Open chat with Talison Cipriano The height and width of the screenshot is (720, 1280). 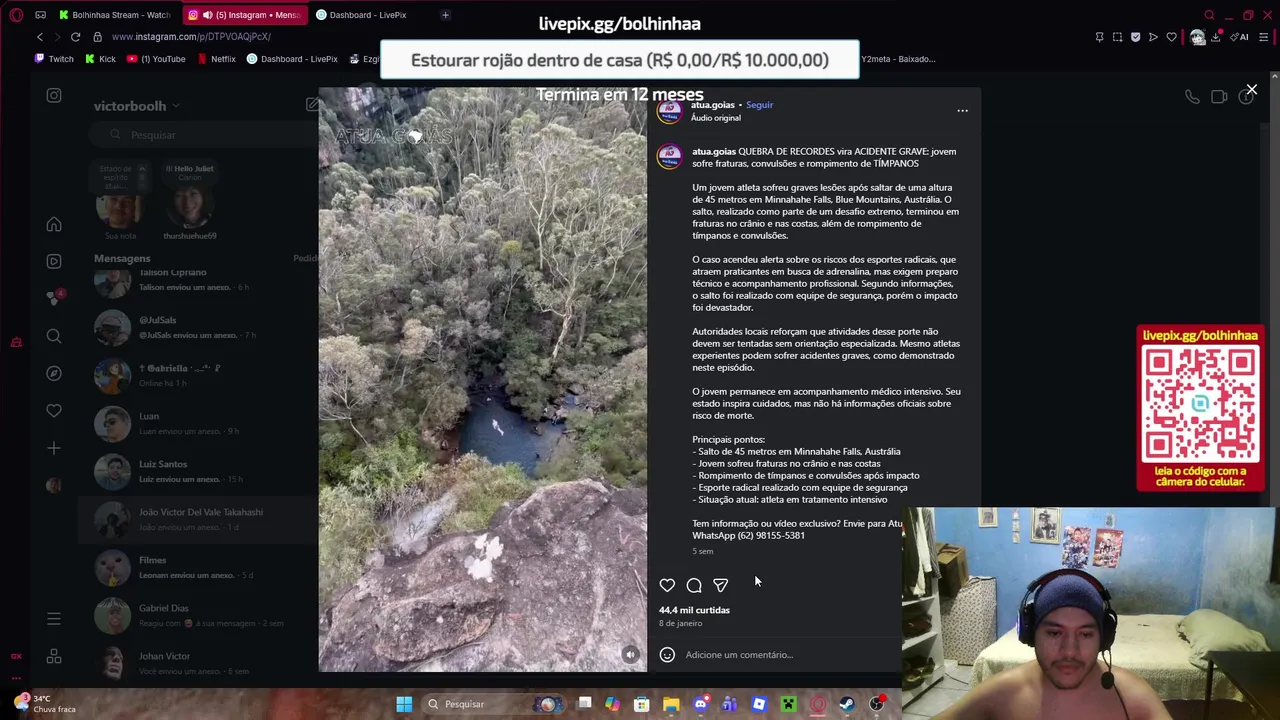click(x=195, y=279)
